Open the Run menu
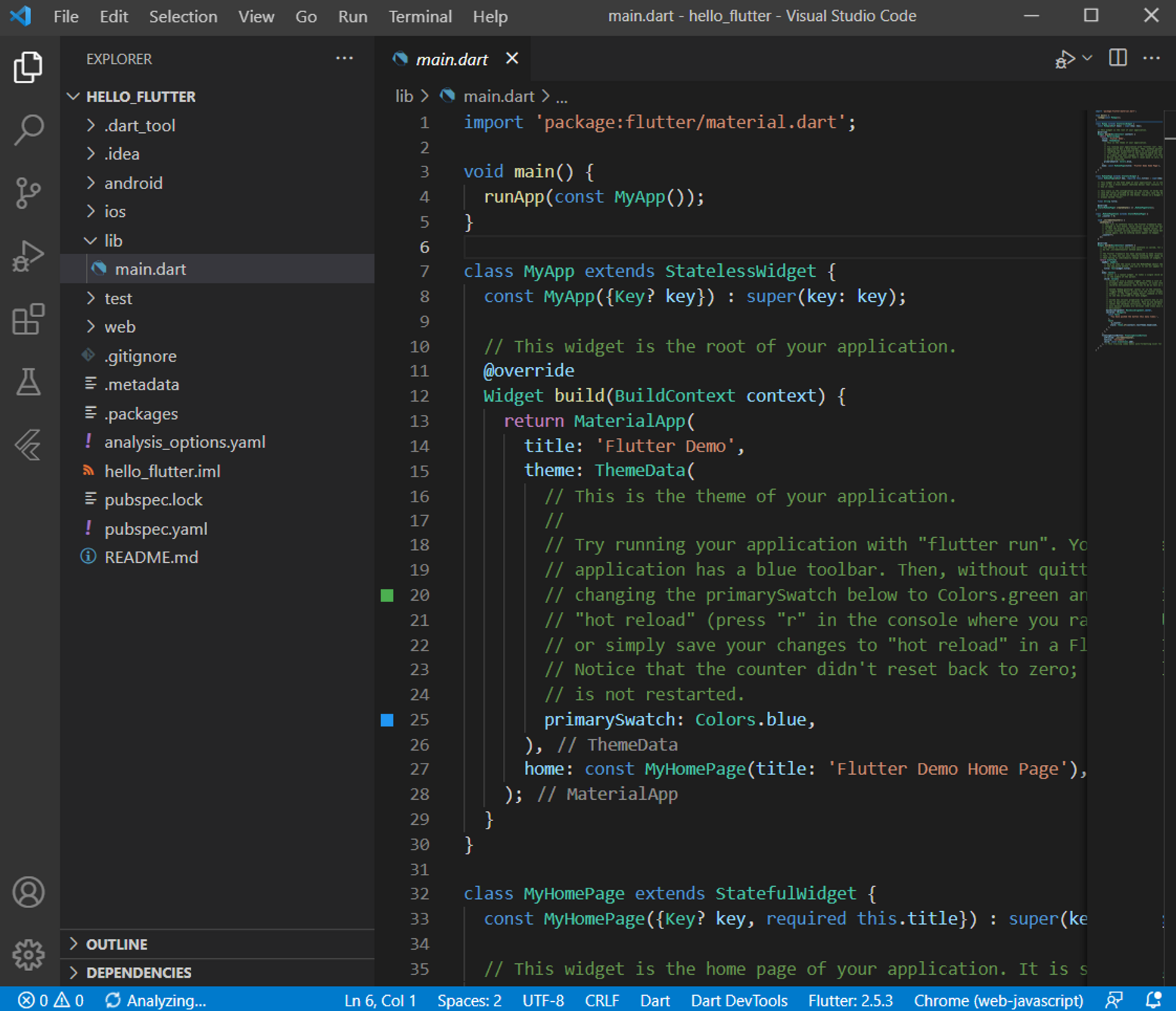1176x1011 pixels. coord(353,17)
